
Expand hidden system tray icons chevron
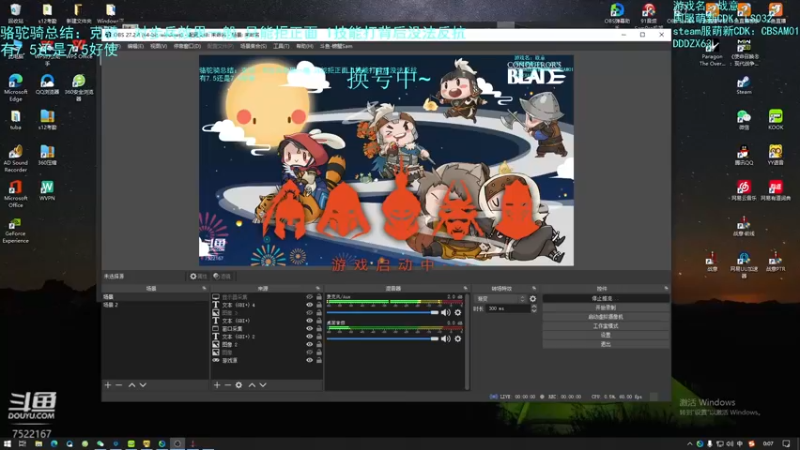point(690,444)
